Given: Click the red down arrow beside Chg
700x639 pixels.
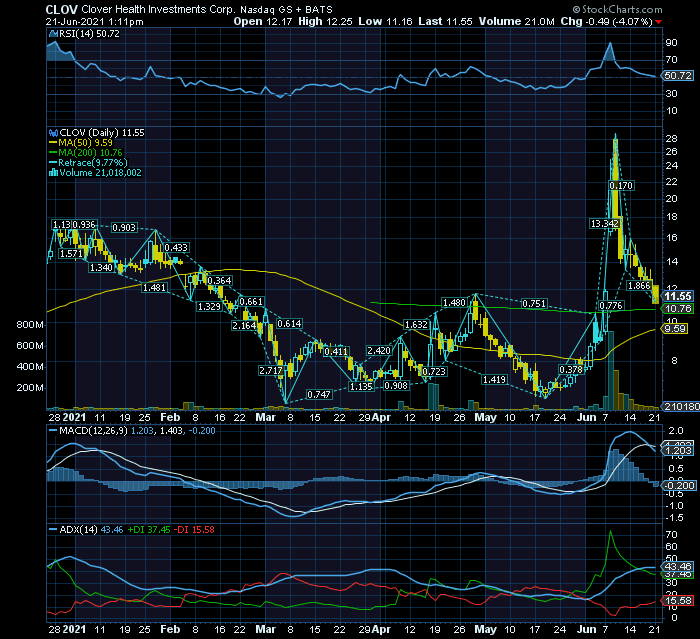Looking at the screenshot, I should click(x=658, y=22).
